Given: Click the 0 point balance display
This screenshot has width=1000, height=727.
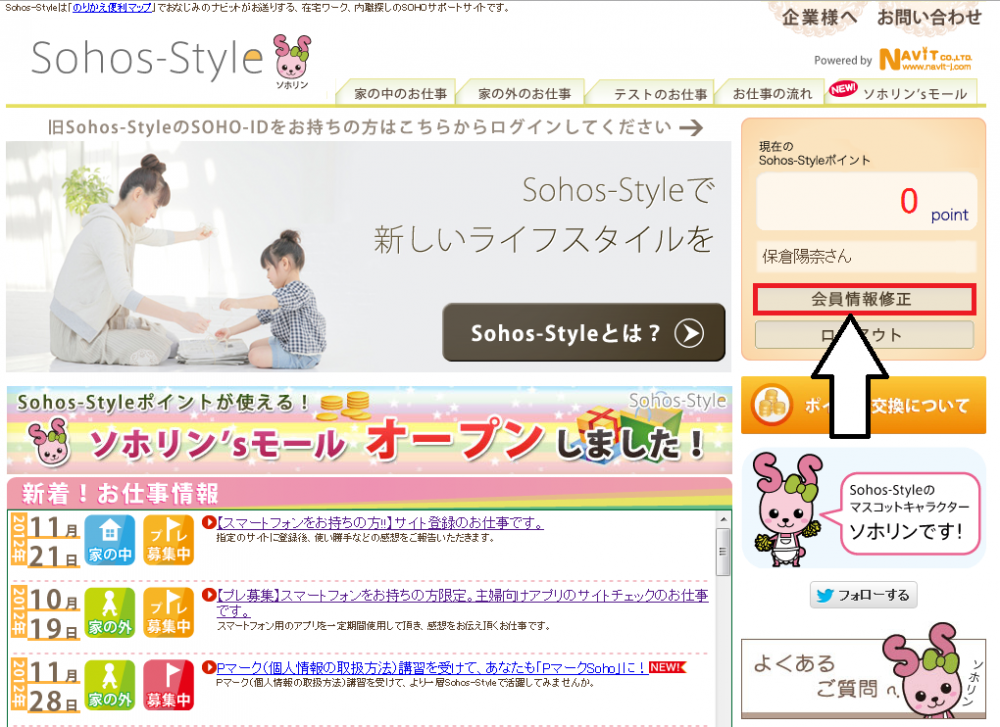Looking at the screenshot, I should [866, 202].
